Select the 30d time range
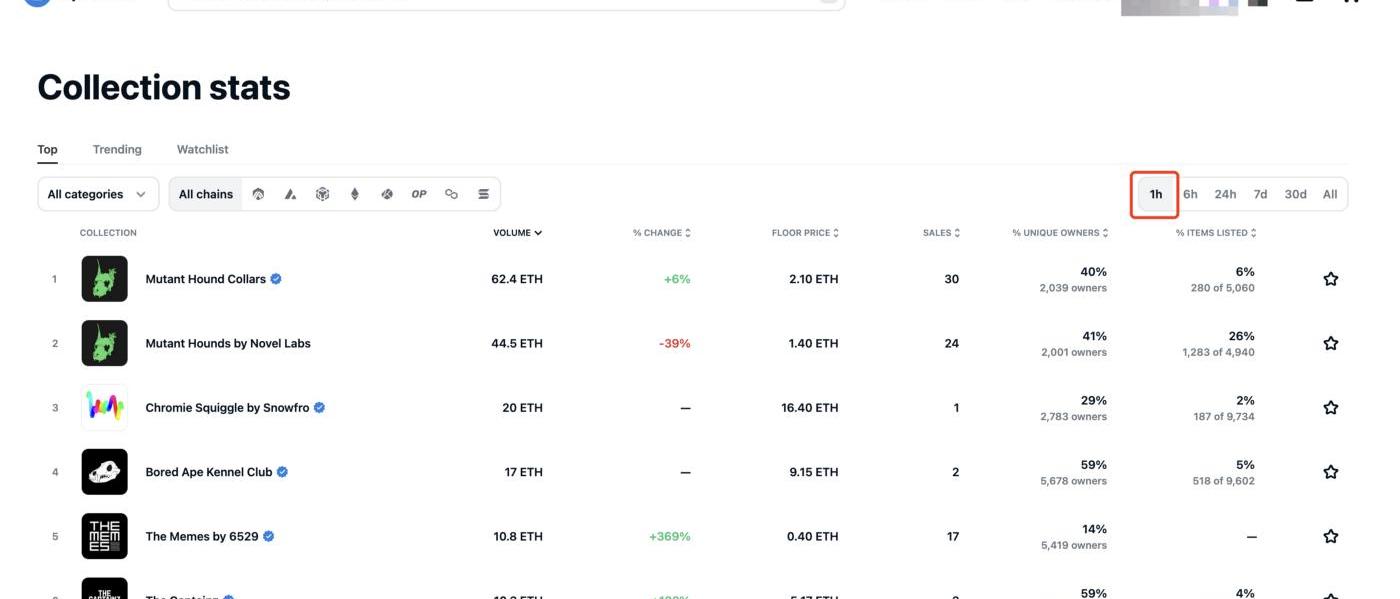The height and width of the screenshot is (599, 1400). 1295,194
